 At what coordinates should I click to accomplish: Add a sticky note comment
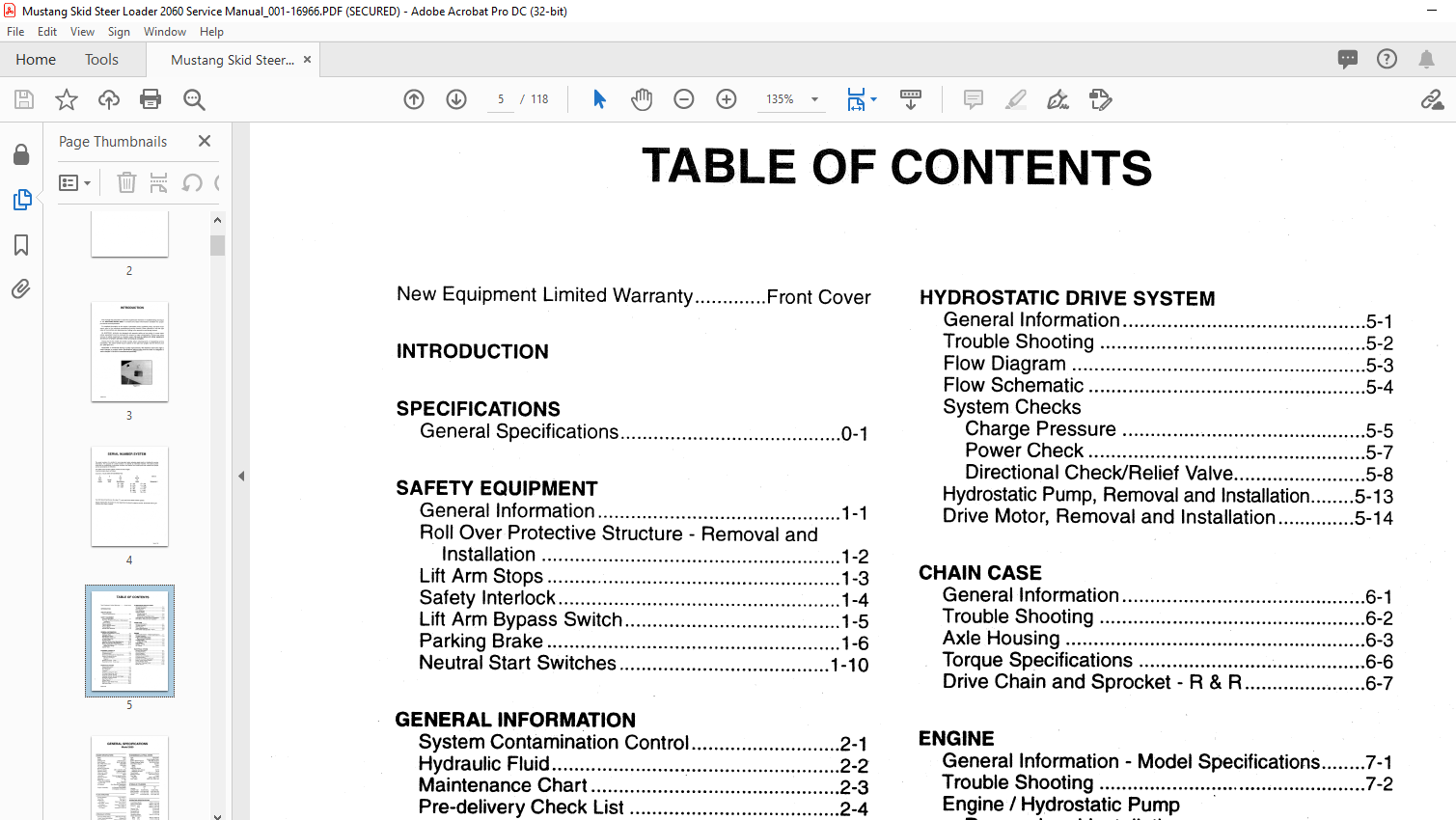point(974,99)
